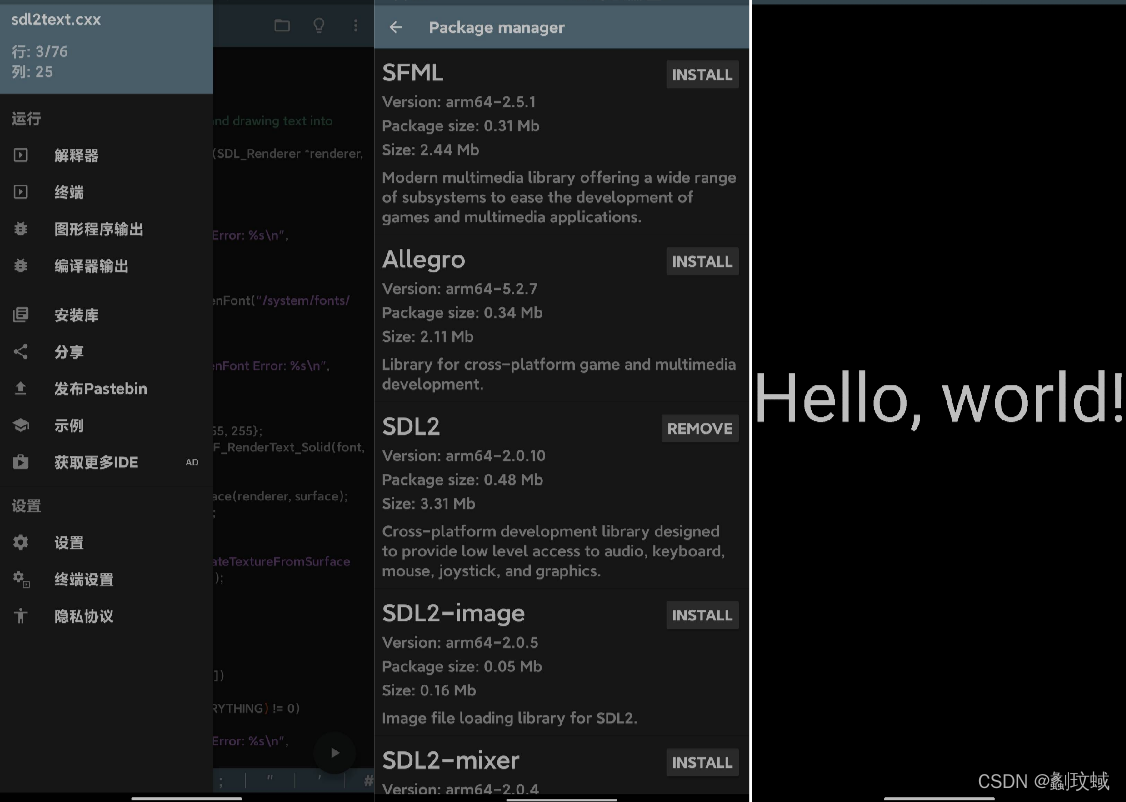1126x802 pixels.
Task: Click the share icon beside 分享
Action: (21, 352)
